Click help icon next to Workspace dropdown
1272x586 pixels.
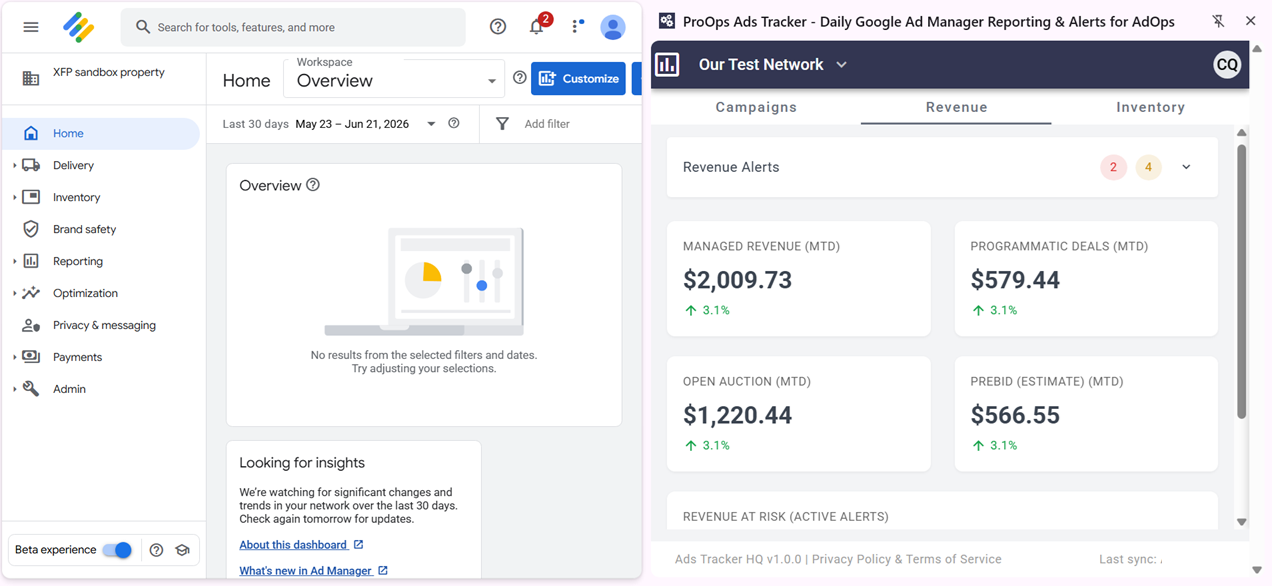click(520, 78)
